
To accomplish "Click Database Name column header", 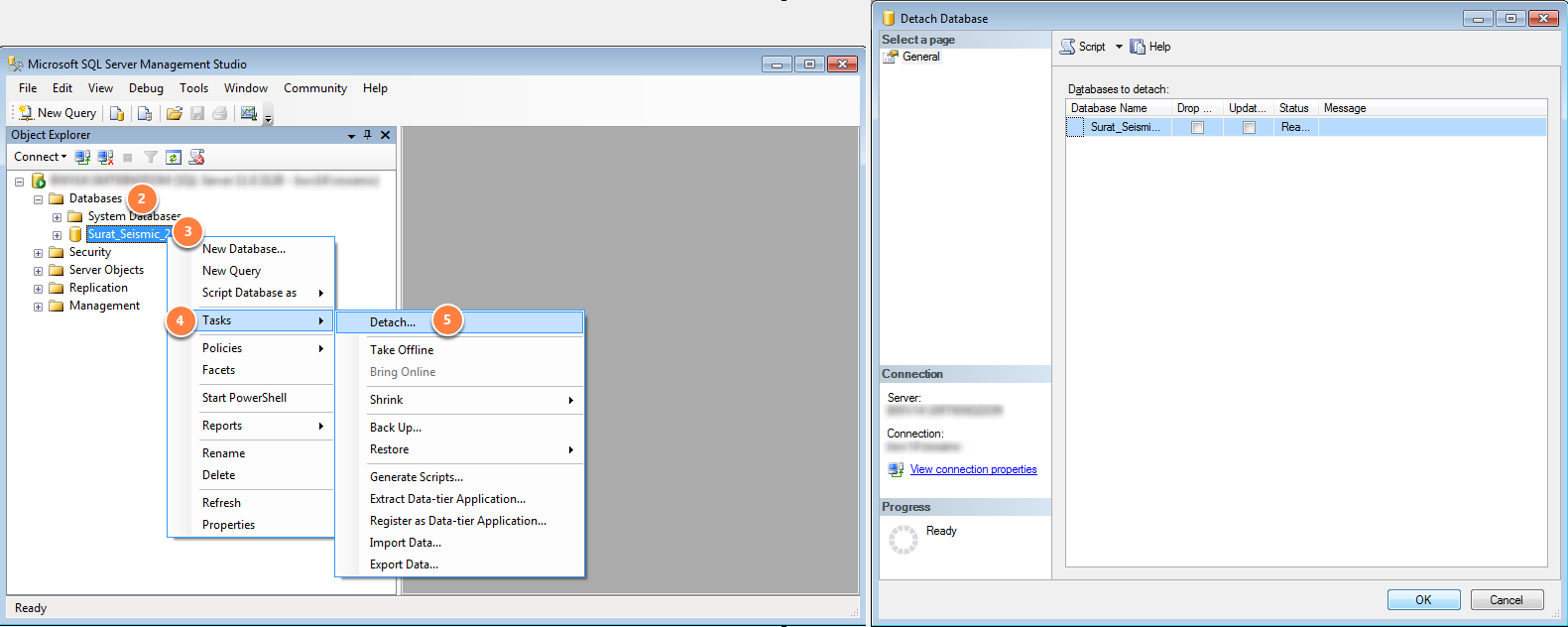I will point(1119,108).
